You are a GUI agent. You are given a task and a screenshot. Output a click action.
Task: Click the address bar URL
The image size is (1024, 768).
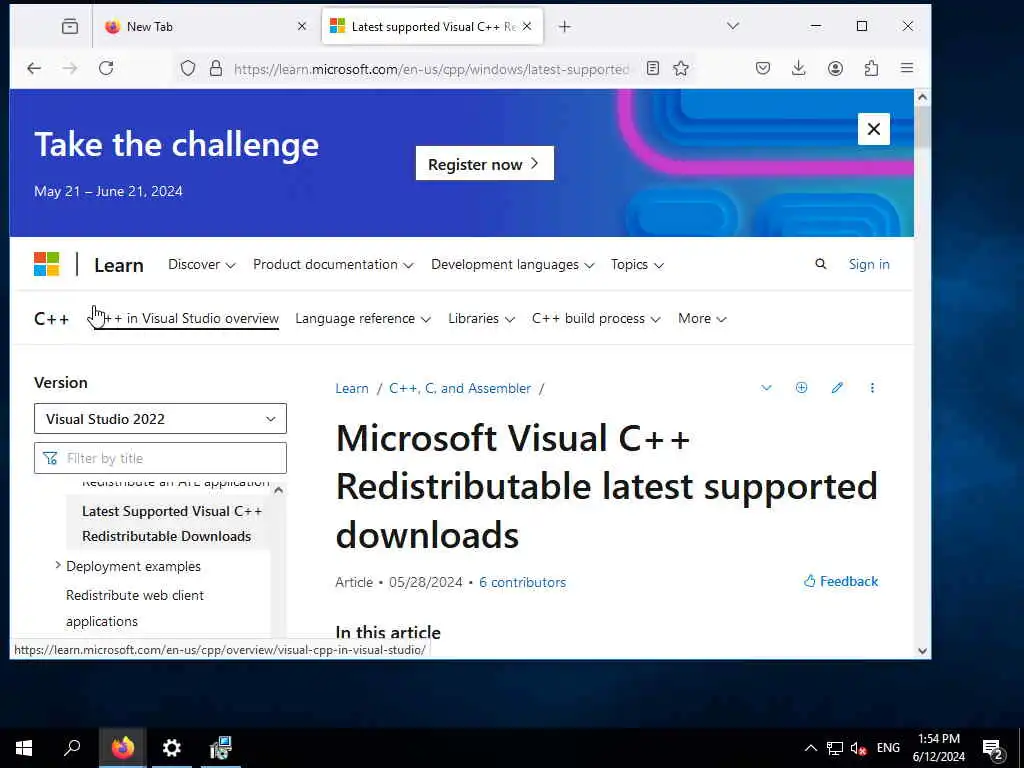tap(431, 69)
